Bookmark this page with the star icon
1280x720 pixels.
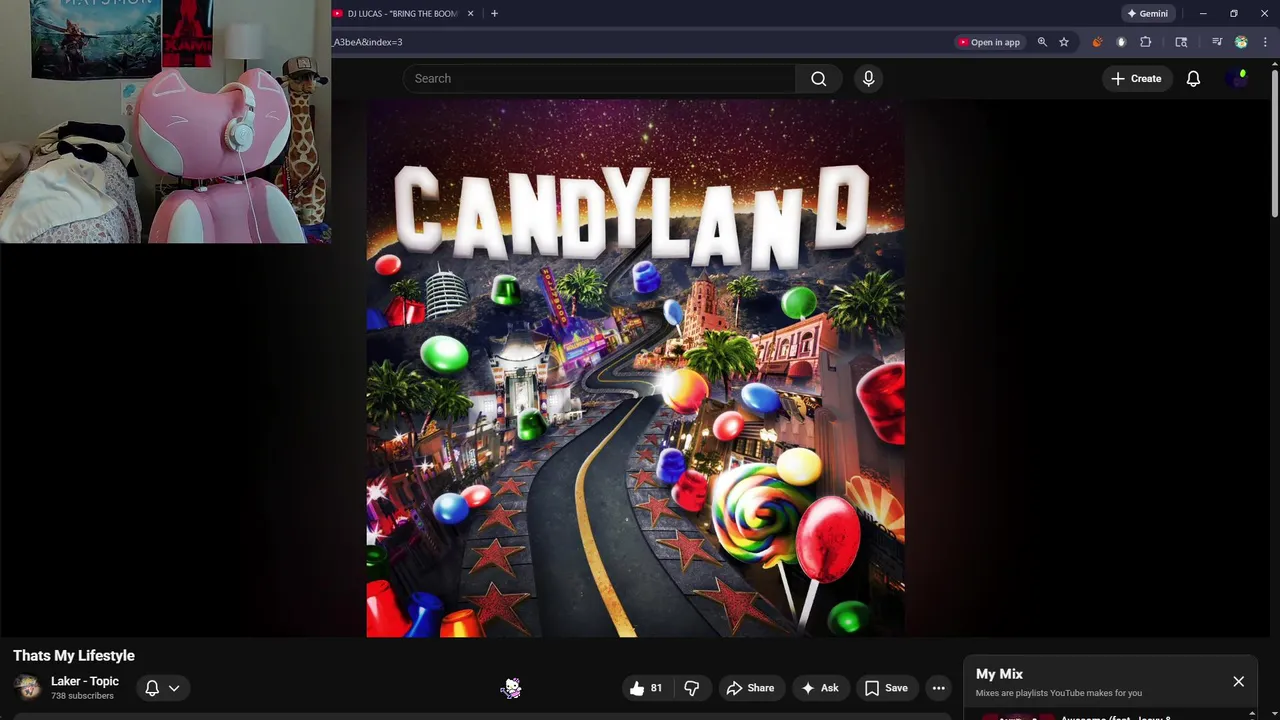[1064, 42]
